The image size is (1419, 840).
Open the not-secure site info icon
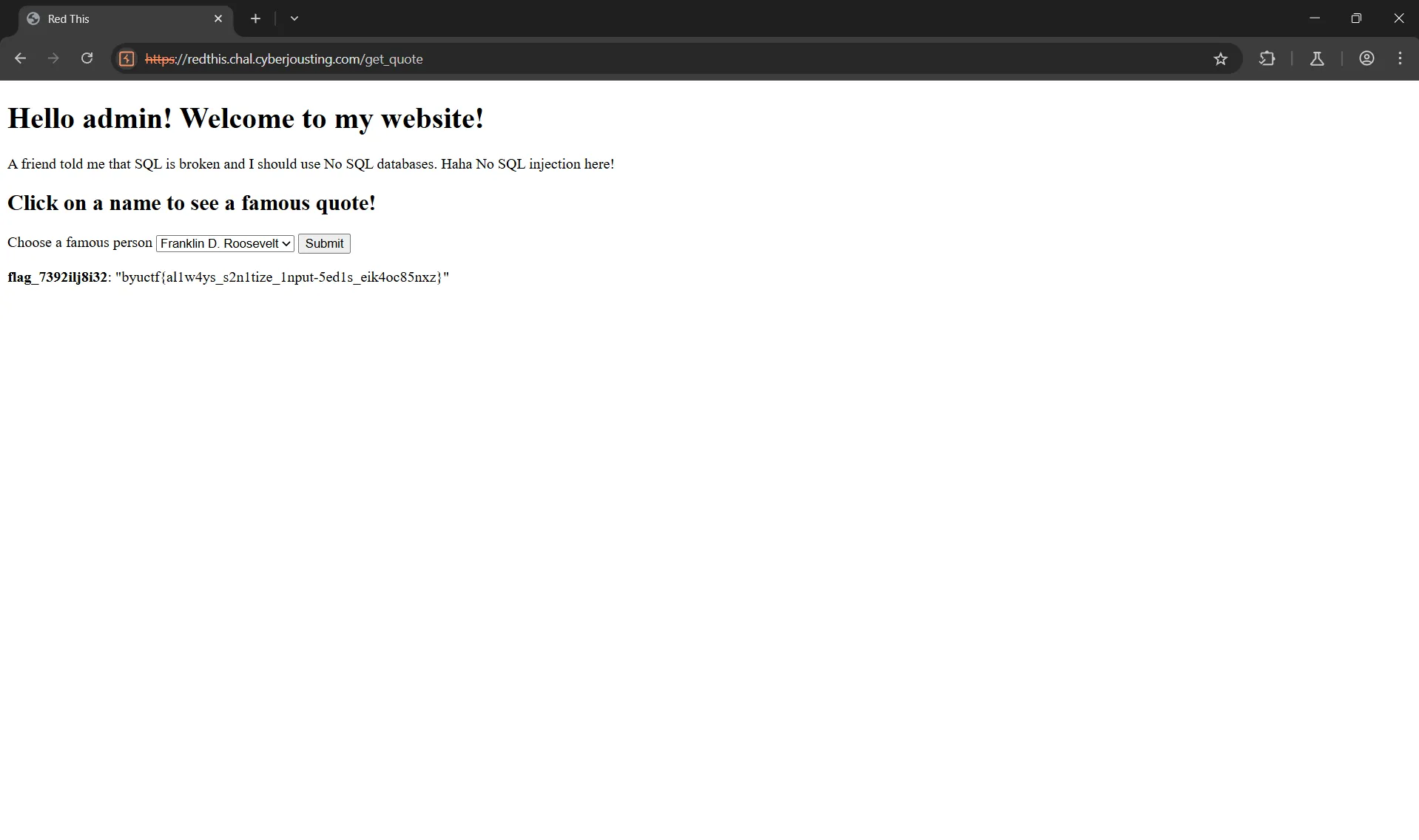tap(127, 59)
